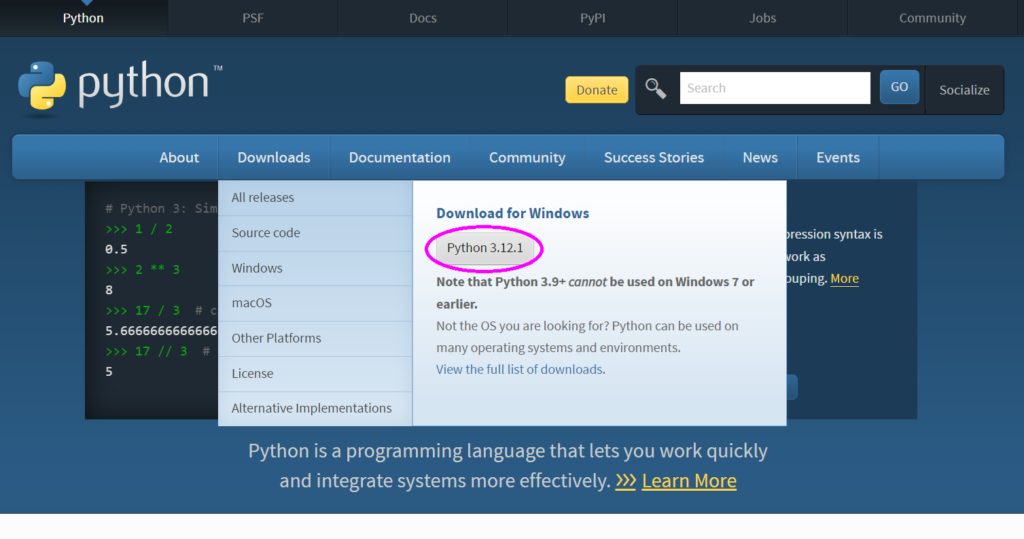Open the Downloads dropdown menu
Screen dimensions: 1024x539
point(274,157)
